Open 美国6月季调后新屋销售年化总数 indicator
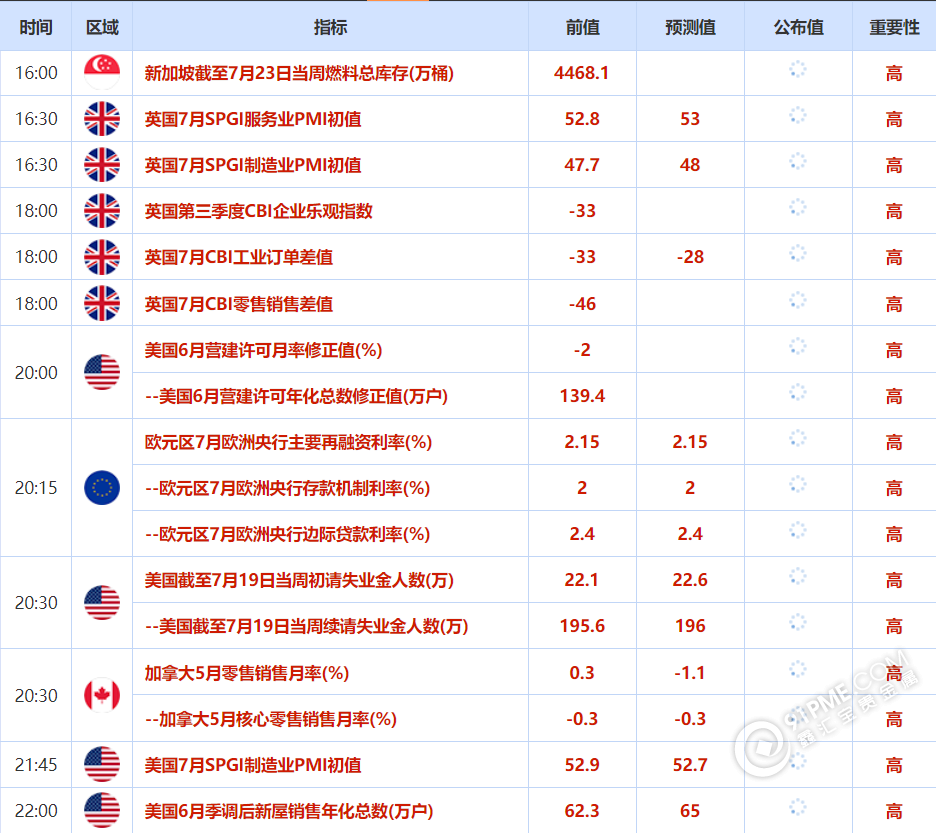936x833 pixels. (289, 811)
